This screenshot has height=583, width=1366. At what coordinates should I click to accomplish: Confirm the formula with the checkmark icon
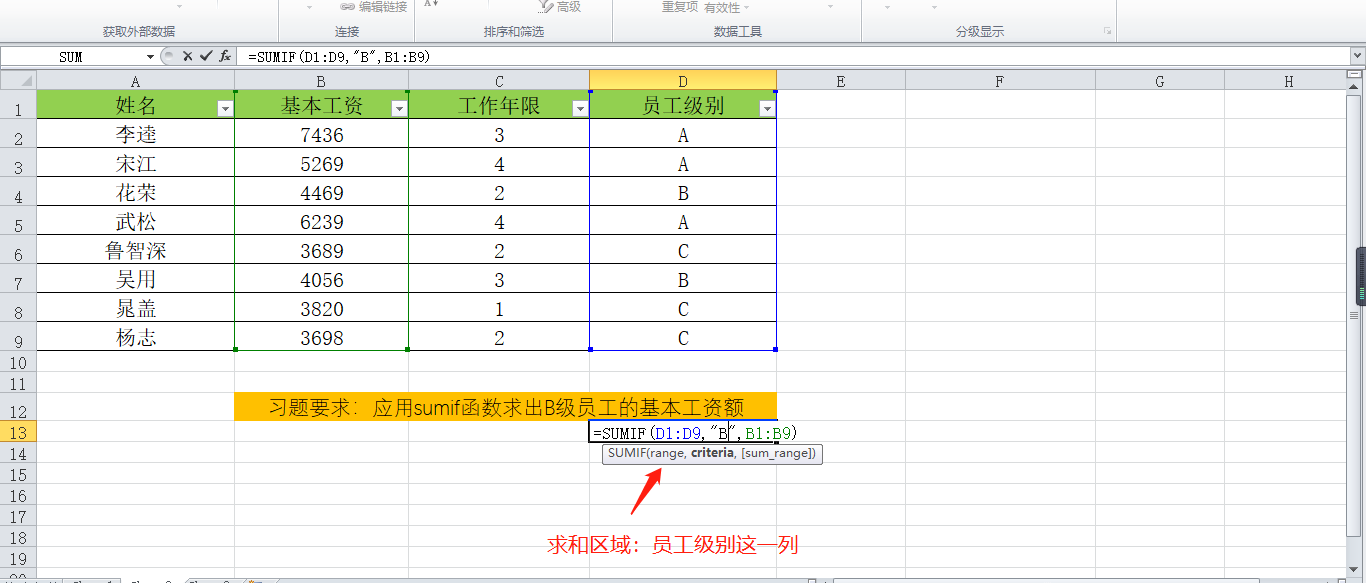tap(205, 57)
